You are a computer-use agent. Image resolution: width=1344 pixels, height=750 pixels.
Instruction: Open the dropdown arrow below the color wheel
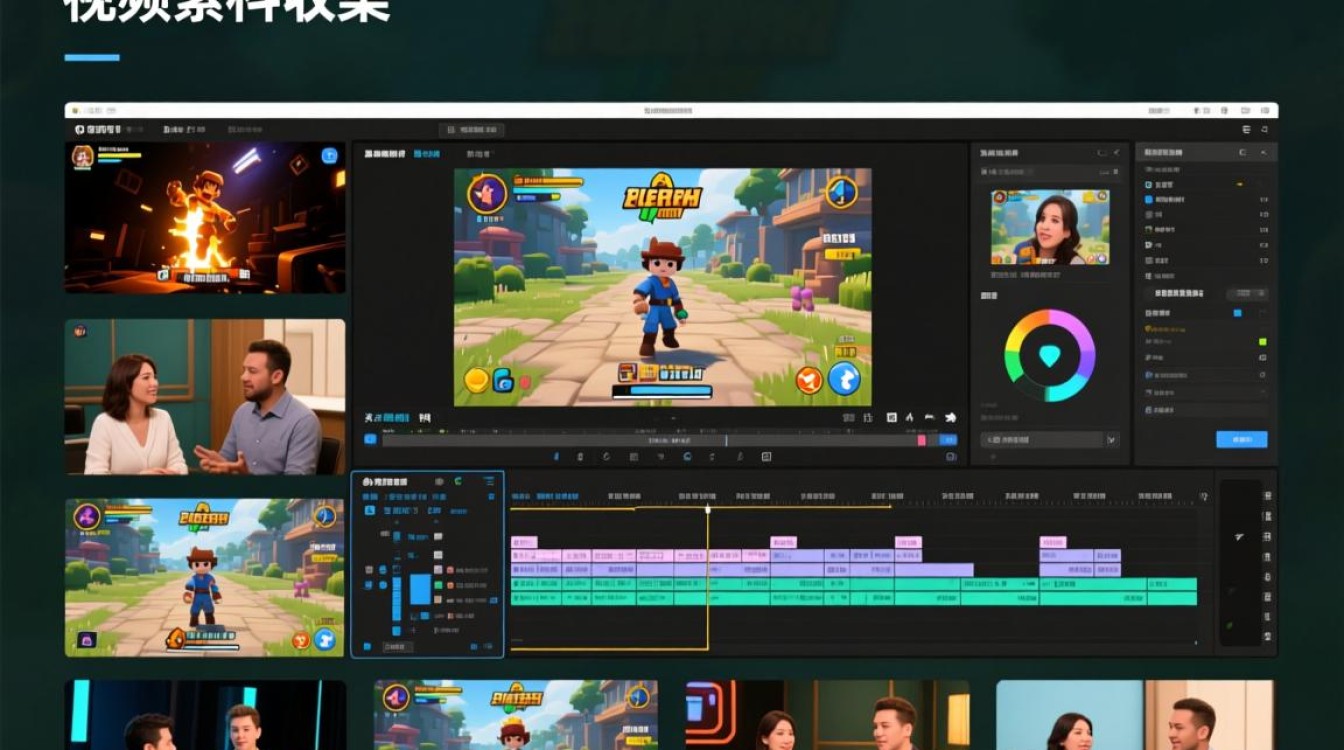[x=1112, y=439]
